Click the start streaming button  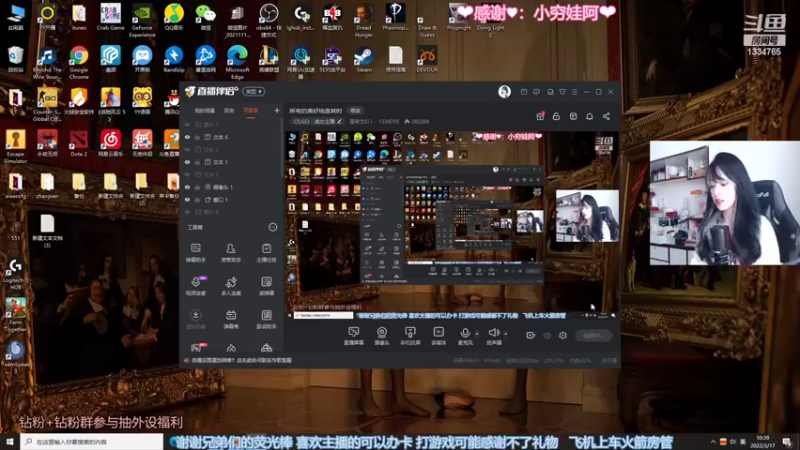(x=593, y=335)
